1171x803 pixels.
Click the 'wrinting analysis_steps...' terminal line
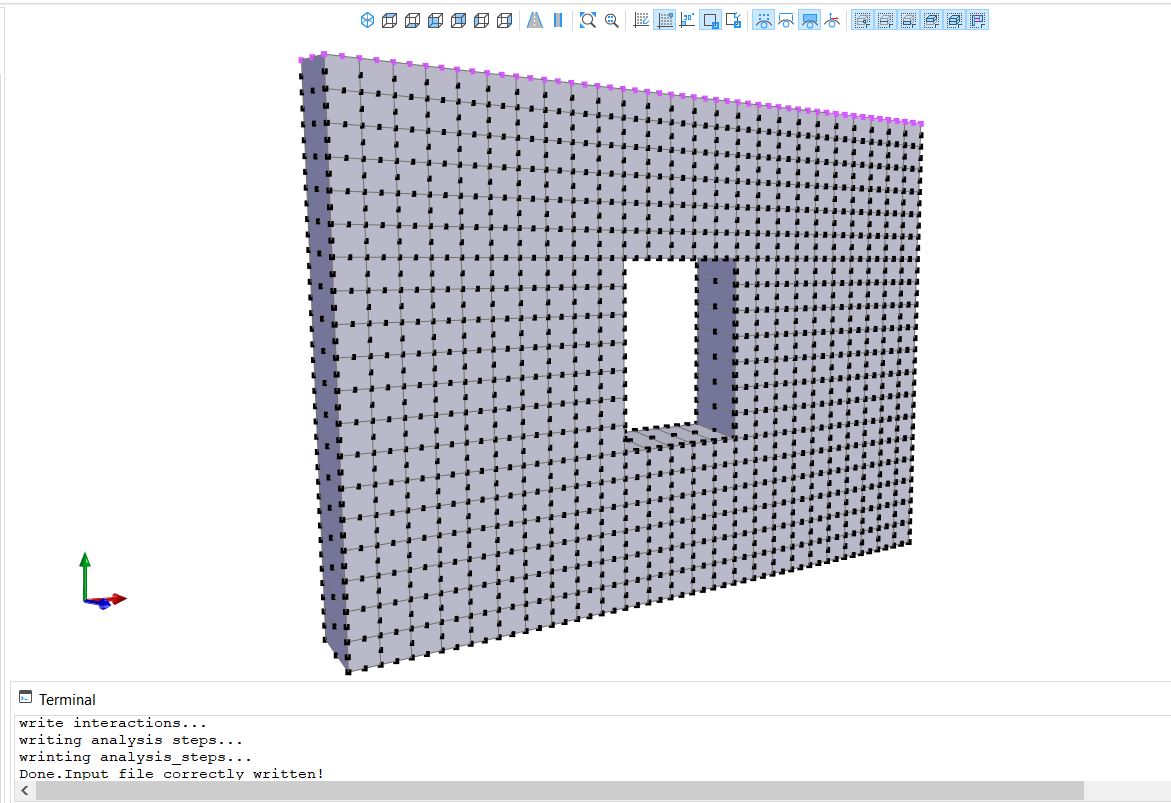click(135, 757)
